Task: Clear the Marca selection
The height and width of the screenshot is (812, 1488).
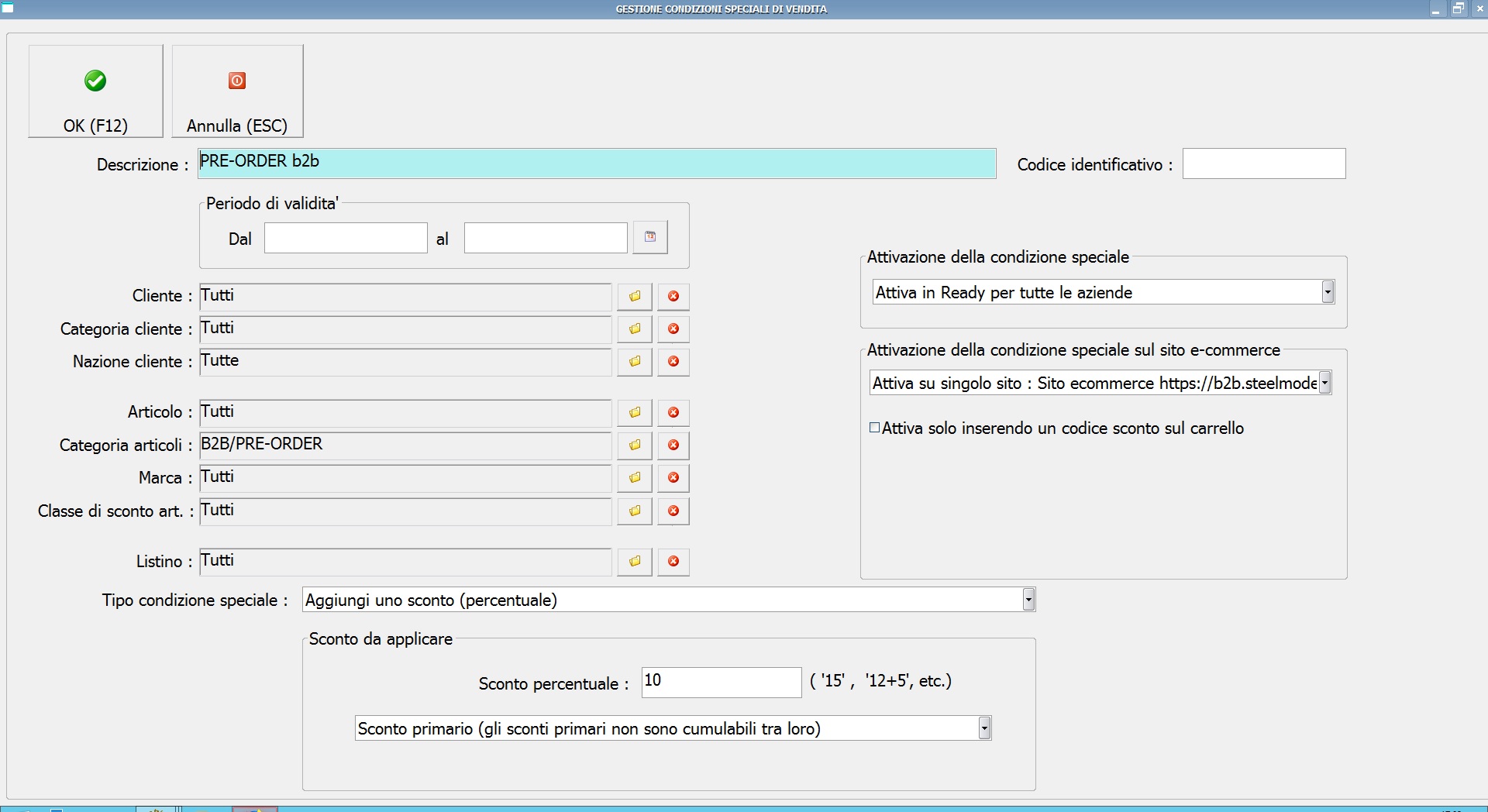Action: pos(673,478)
